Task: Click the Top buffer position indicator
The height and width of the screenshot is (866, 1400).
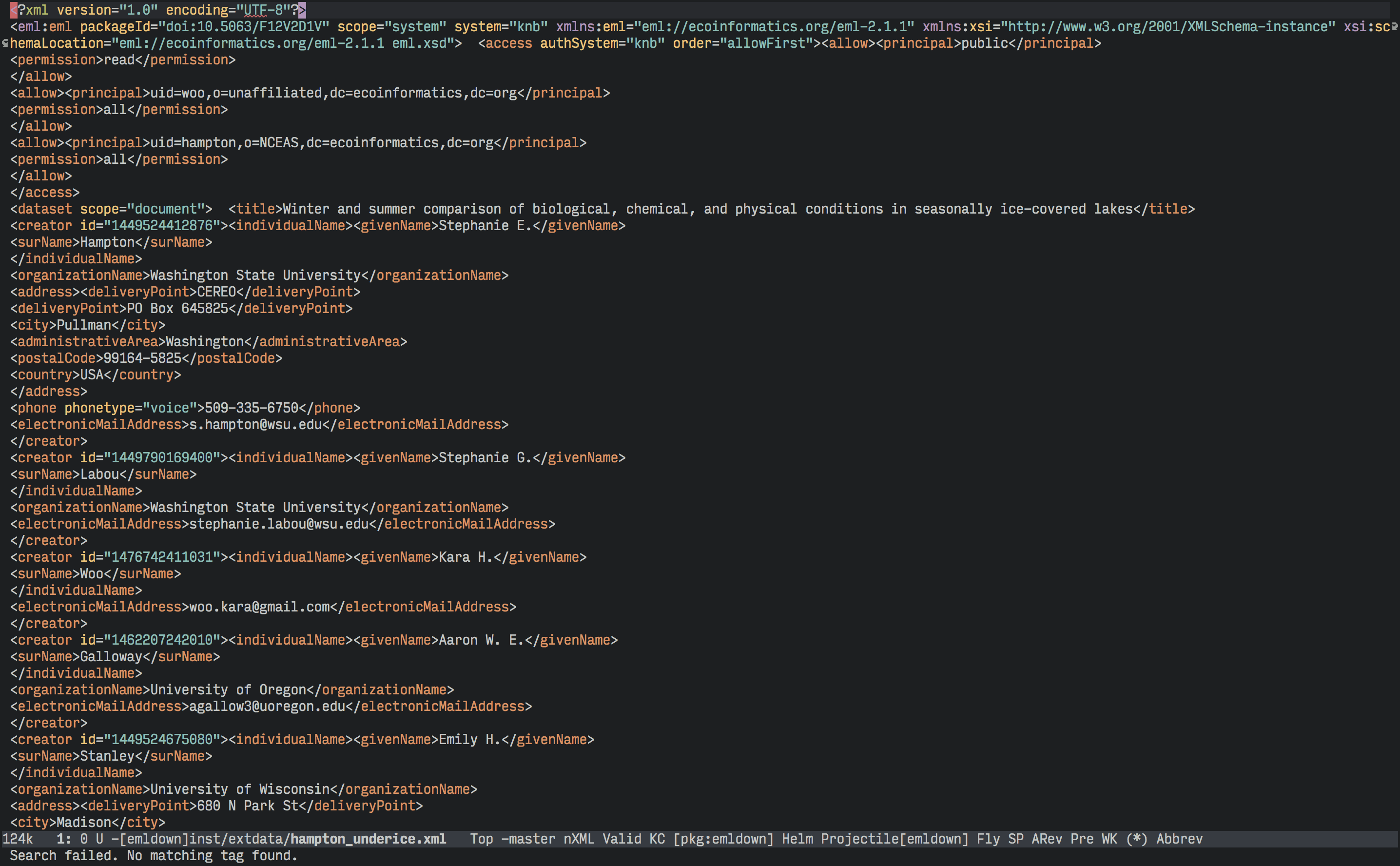Action: [x=481, y=839]
